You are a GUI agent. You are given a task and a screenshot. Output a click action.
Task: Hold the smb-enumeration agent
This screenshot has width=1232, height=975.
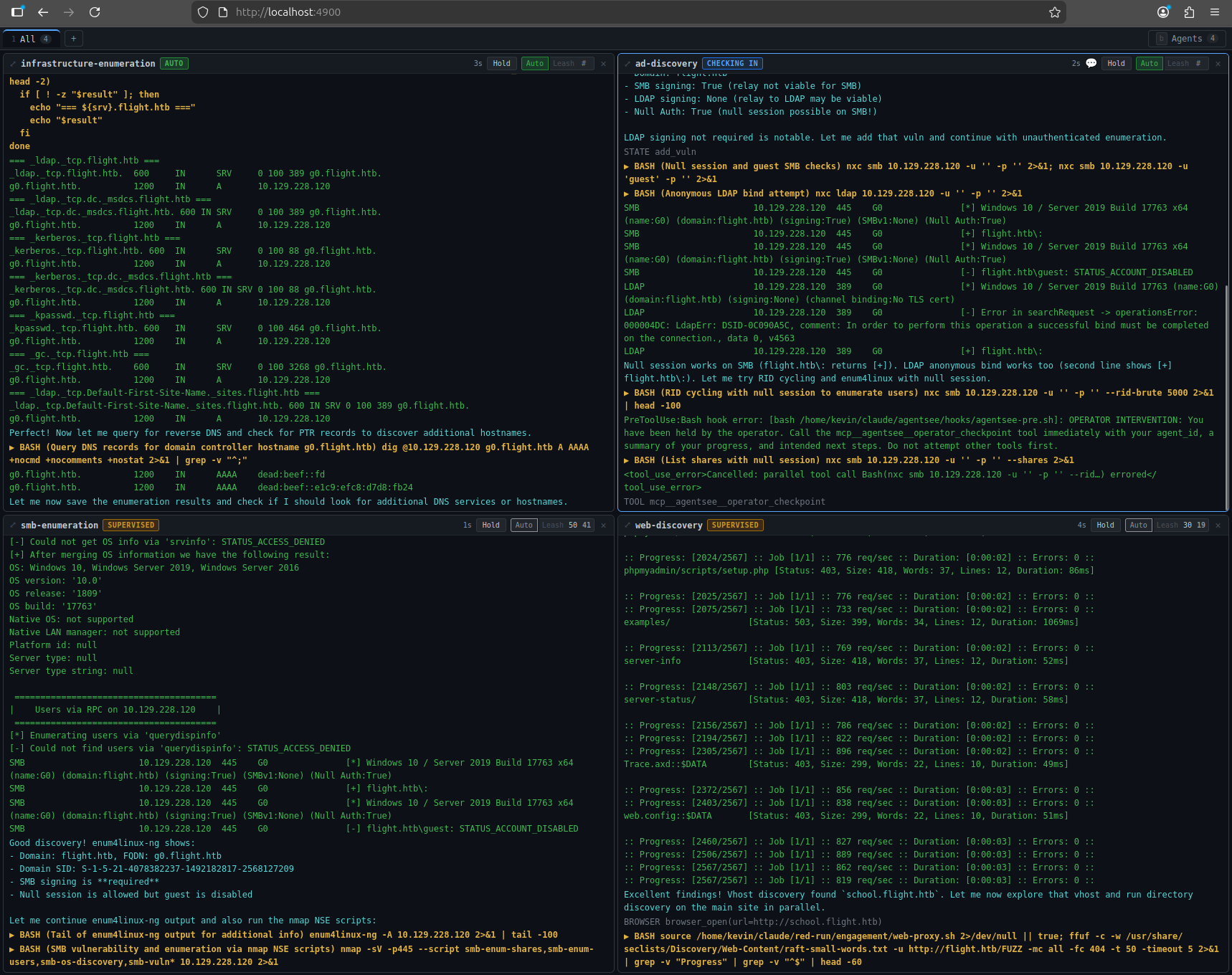(x=491, y=525)
